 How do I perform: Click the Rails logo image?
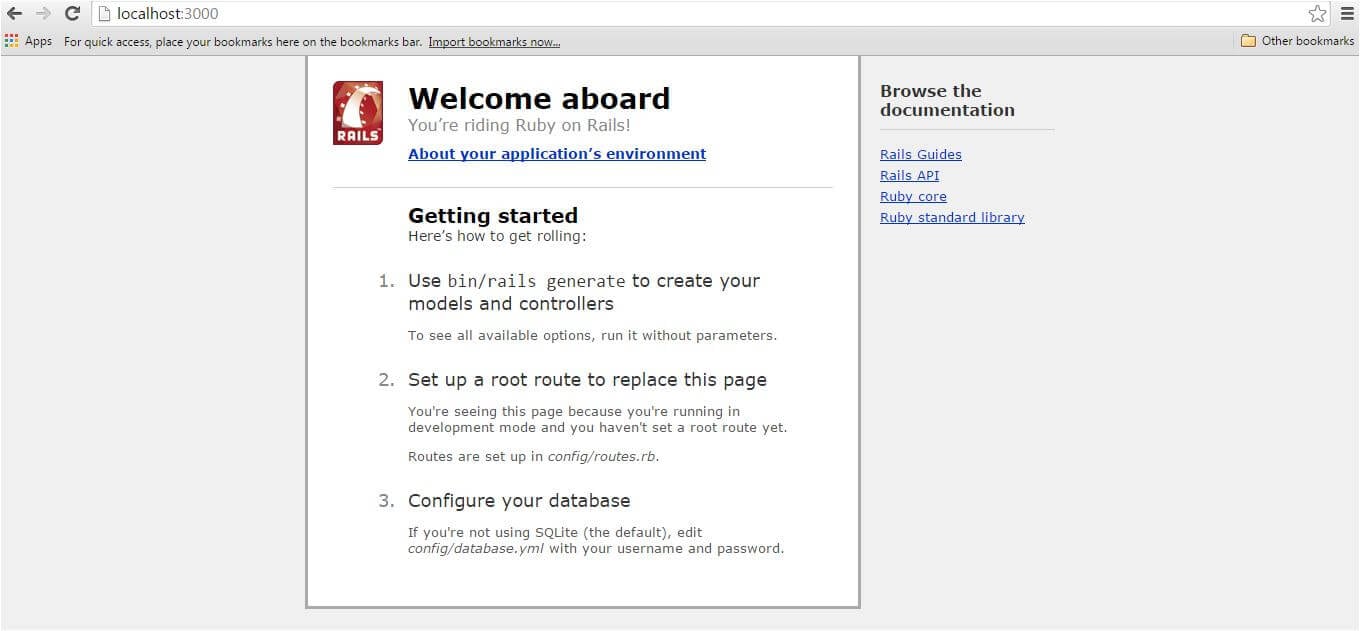tap(358, 113)
